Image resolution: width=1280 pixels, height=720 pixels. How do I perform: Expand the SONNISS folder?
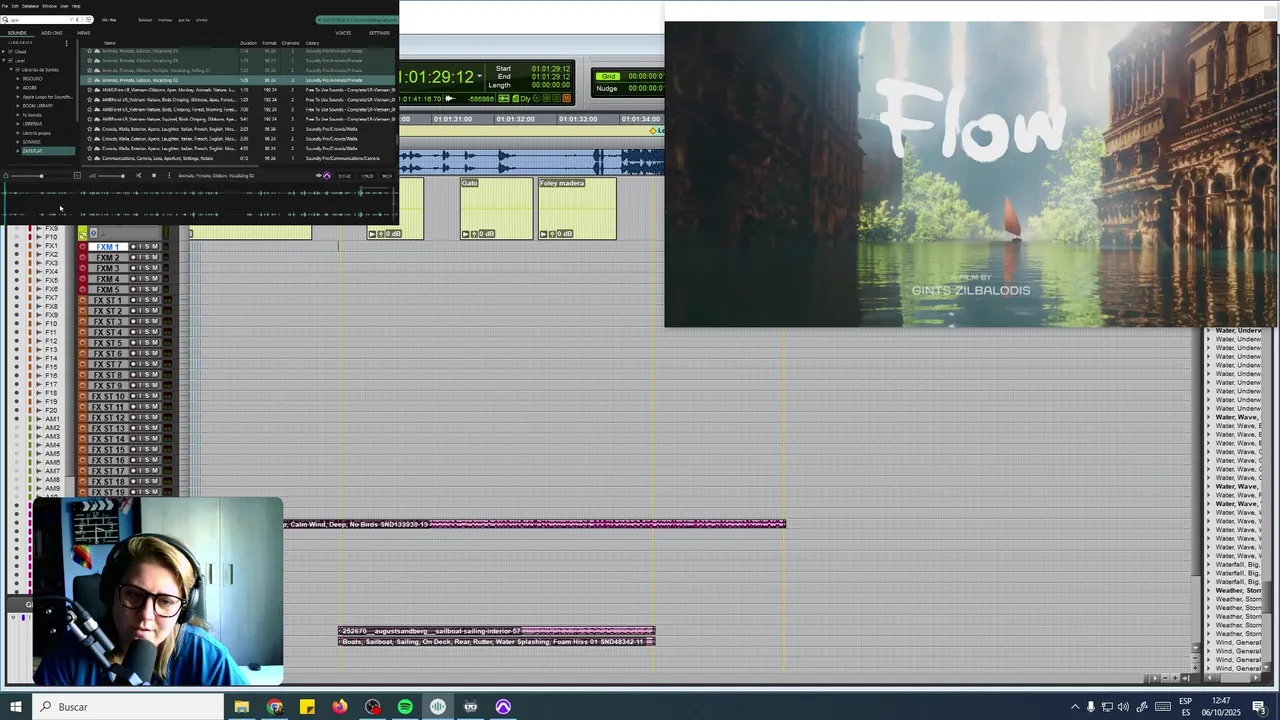point(17,142)
